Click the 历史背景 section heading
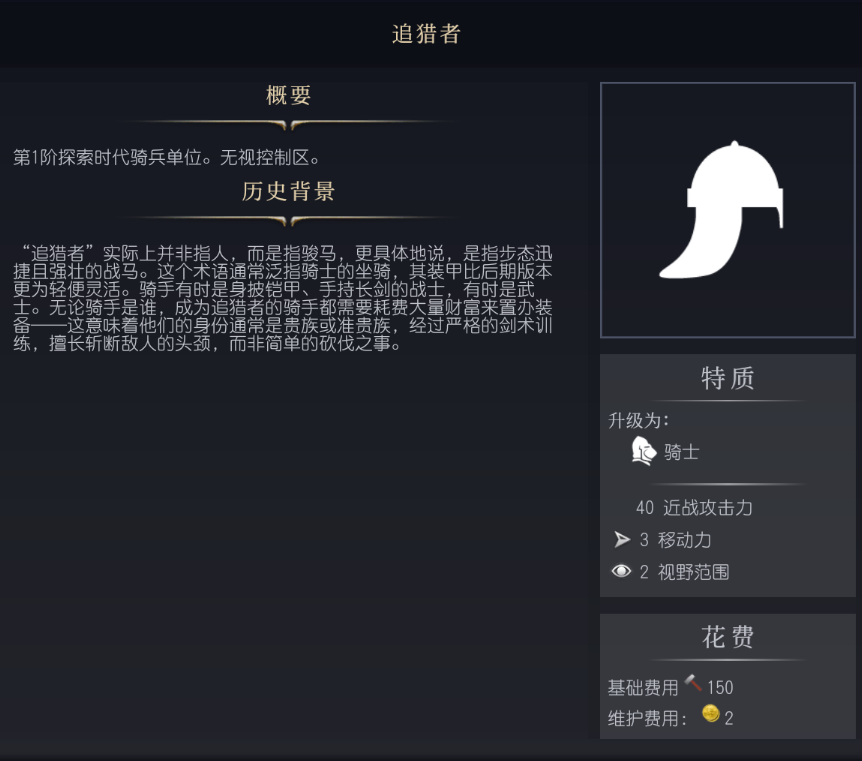Viewport: 862px width, 761px height. [289, 192]
